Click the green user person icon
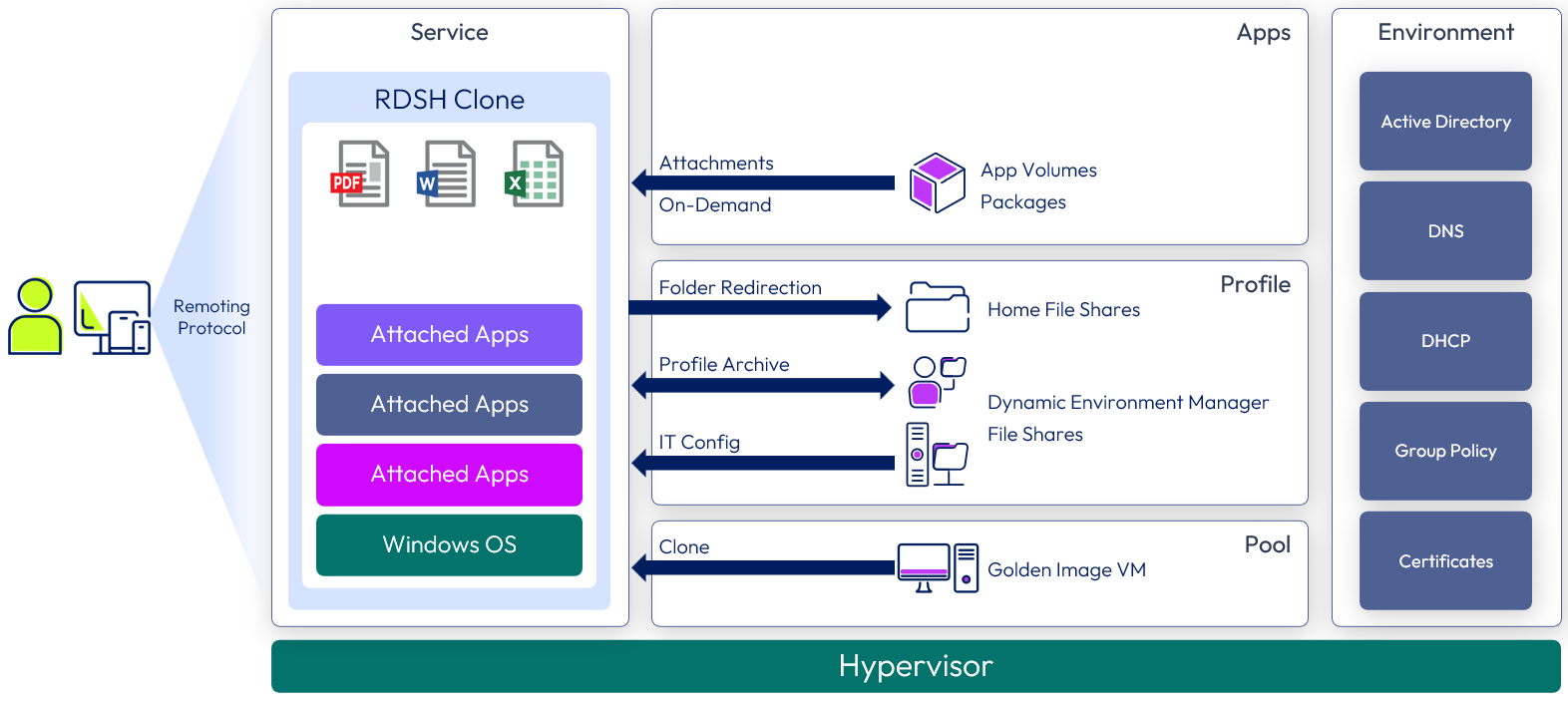Screen dimensions: 1568x701 pyautogui.click(x=35, y=317)
